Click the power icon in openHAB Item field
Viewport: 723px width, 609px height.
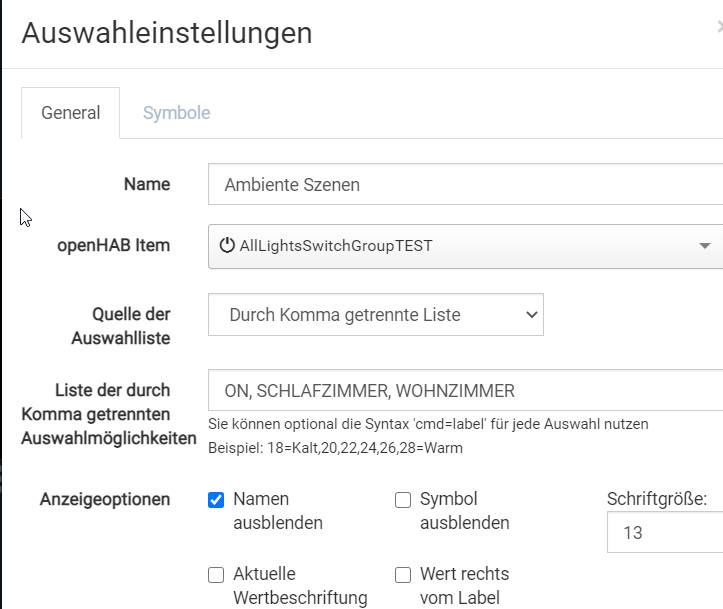[227, 245]
